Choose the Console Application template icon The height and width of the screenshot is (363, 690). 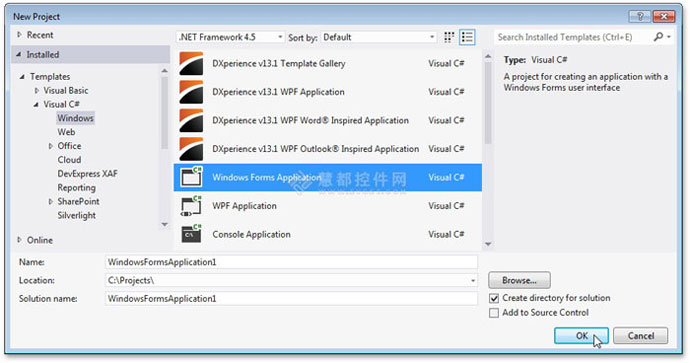191,234
